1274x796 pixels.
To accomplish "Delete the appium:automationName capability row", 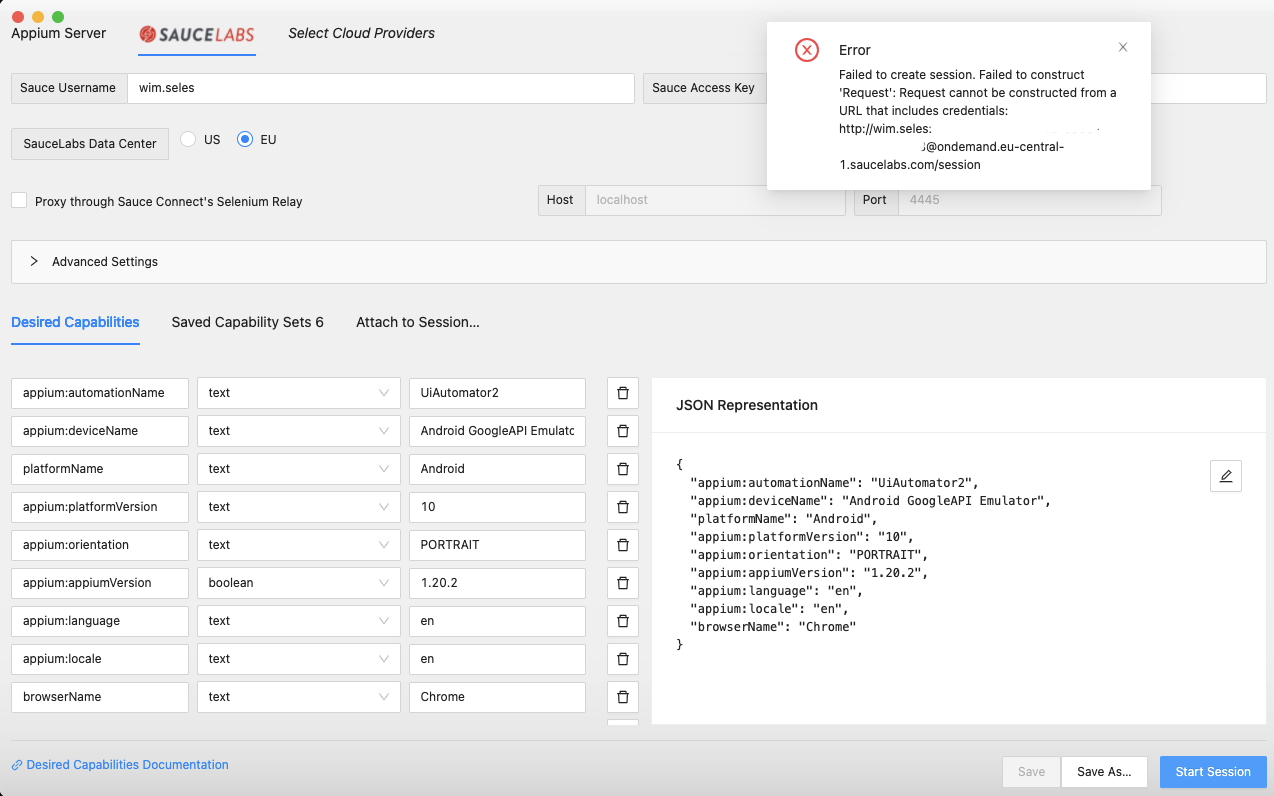I will (x=622, y=393).
